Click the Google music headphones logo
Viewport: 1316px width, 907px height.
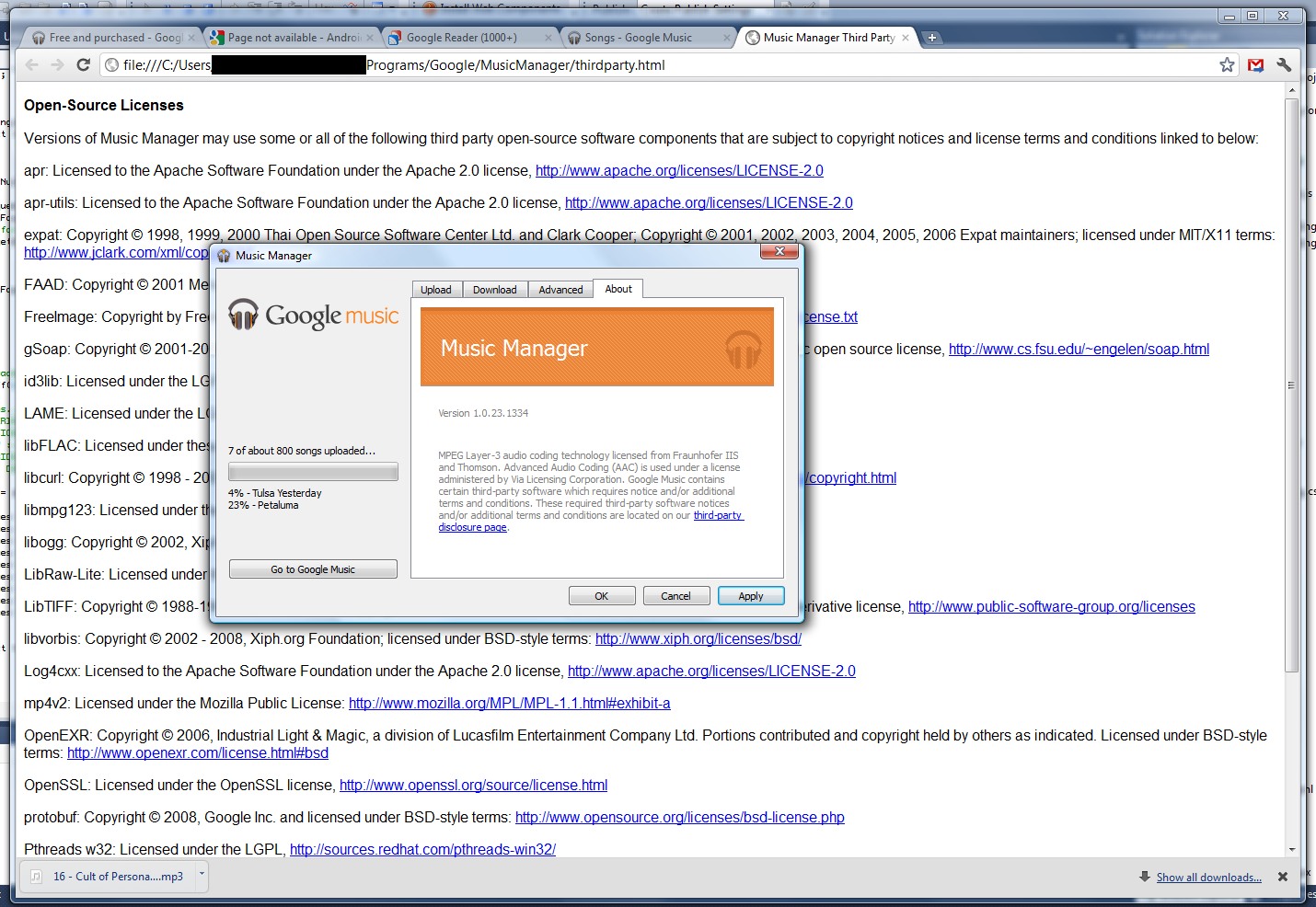243,315
